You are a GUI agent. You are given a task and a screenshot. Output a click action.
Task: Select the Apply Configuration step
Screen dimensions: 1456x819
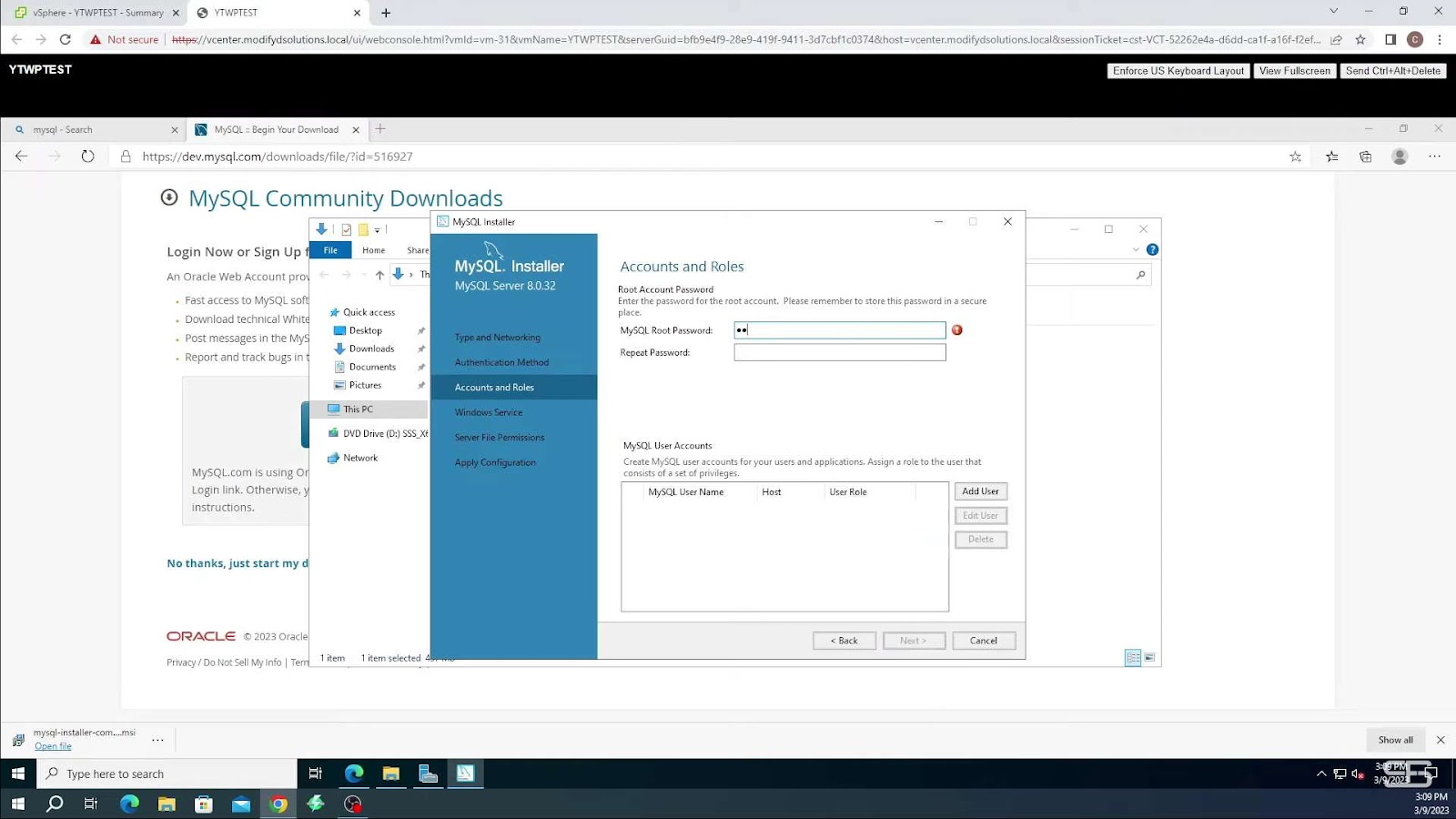coord(495,462)
